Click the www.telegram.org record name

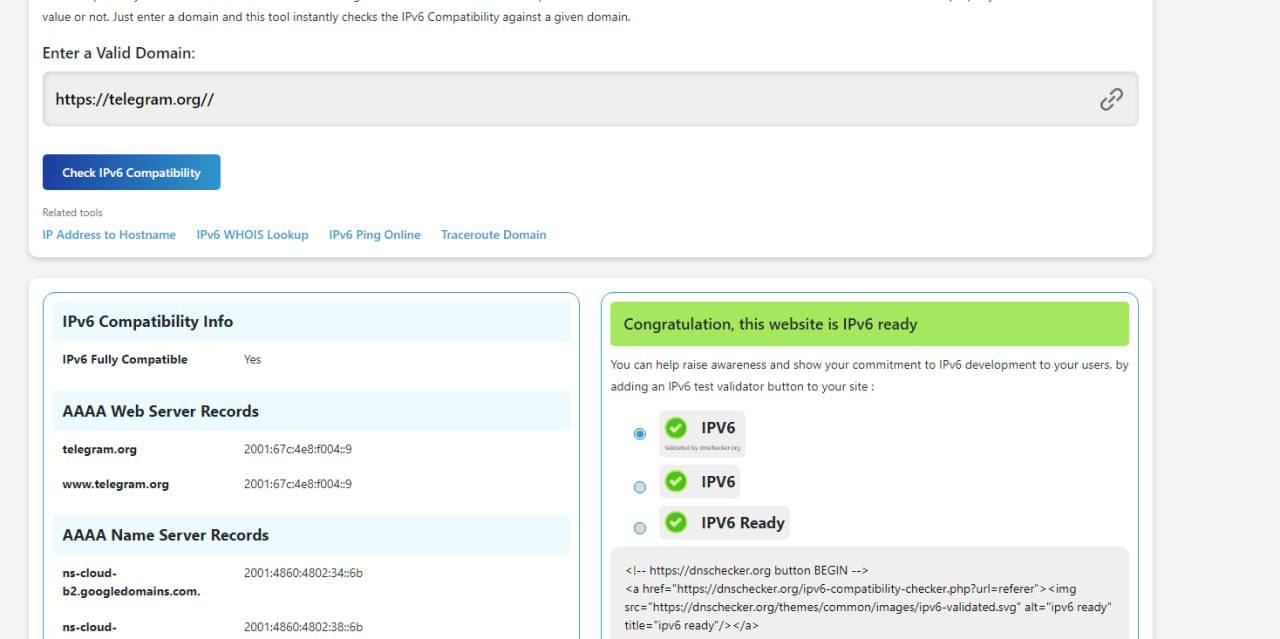(x=116, y=484)
